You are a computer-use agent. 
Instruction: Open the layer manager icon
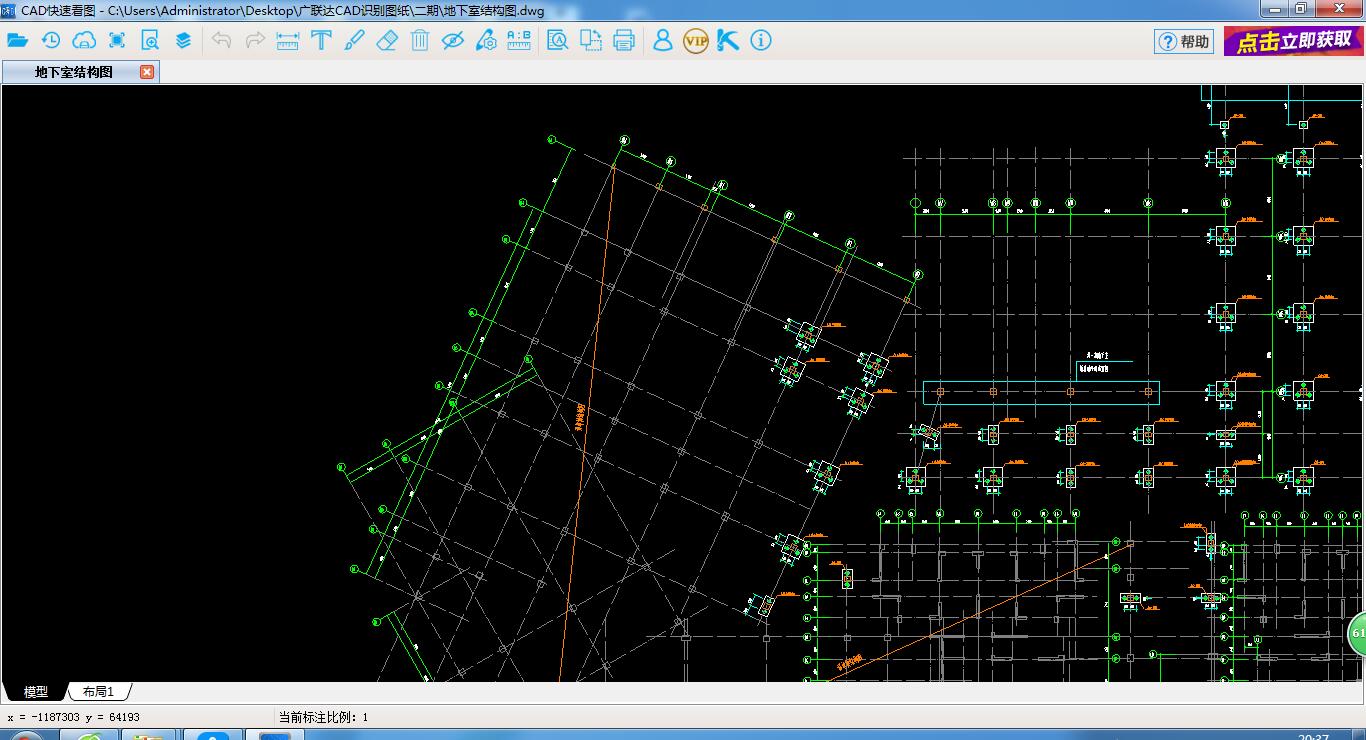tap(183, 41)
